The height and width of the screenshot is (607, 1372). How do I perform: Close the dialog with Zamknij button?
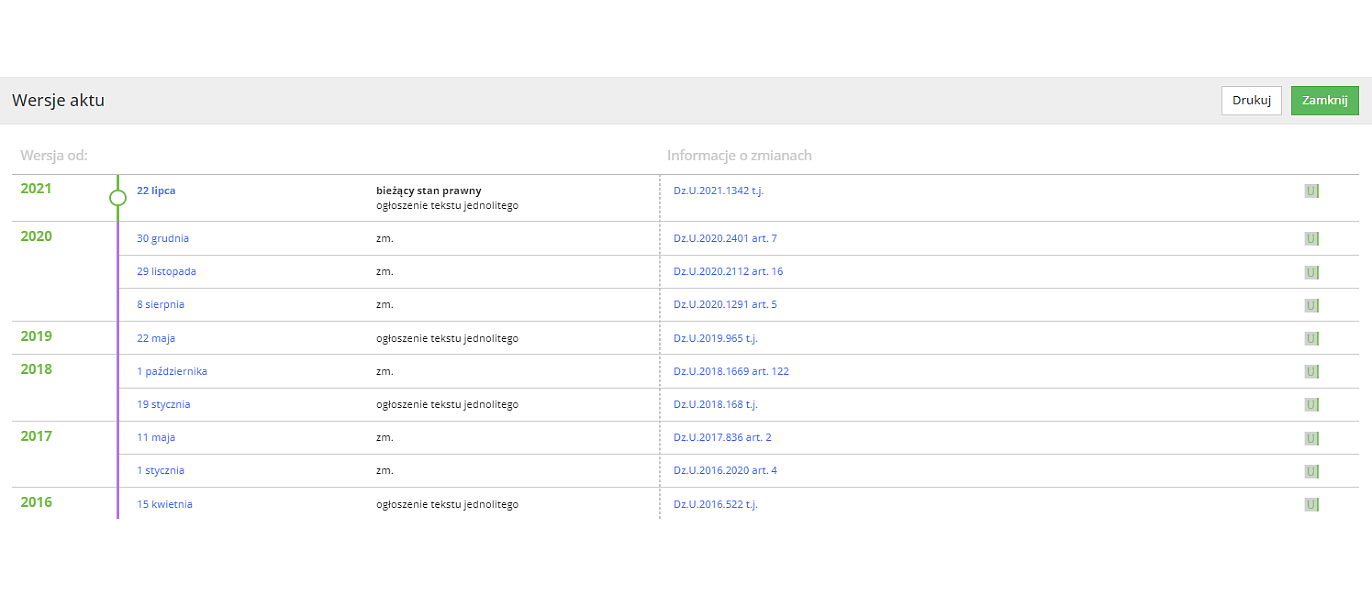click(x=1324, y=100)
